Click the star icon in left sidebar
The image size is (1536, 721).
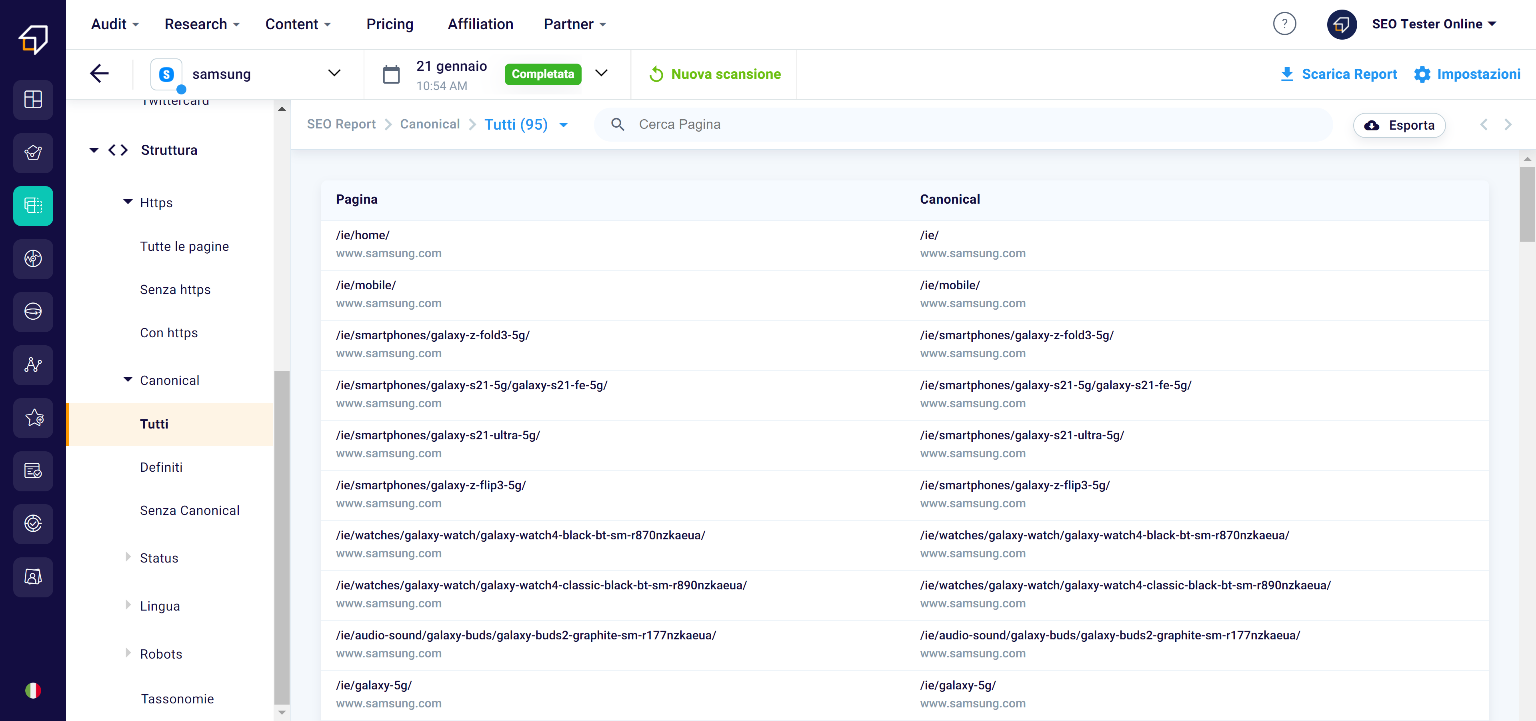pos(33,418)
